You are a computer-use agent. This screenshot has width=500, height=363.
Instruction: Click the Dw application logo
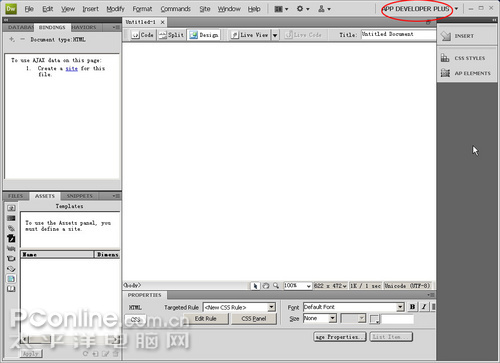coord(11,9)
